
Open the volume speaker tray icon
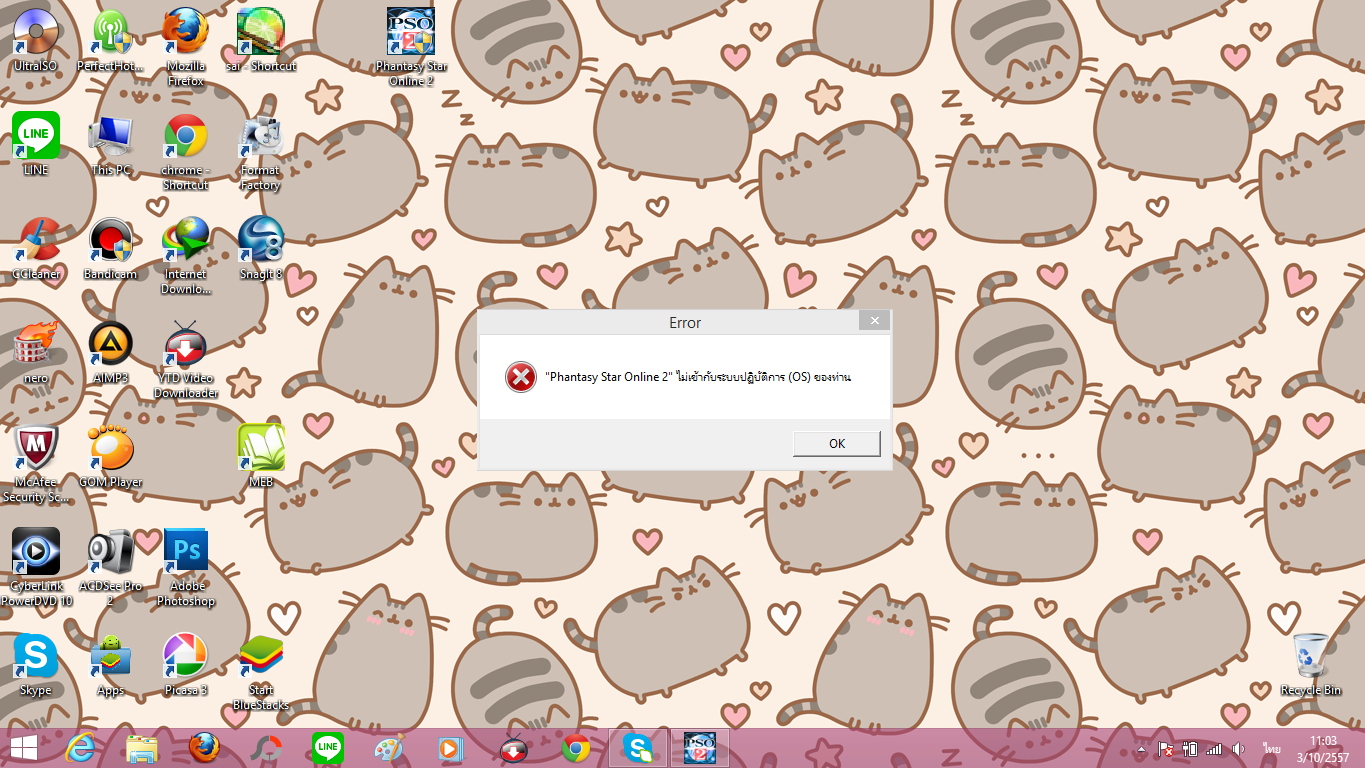(x=1238, y=749)
